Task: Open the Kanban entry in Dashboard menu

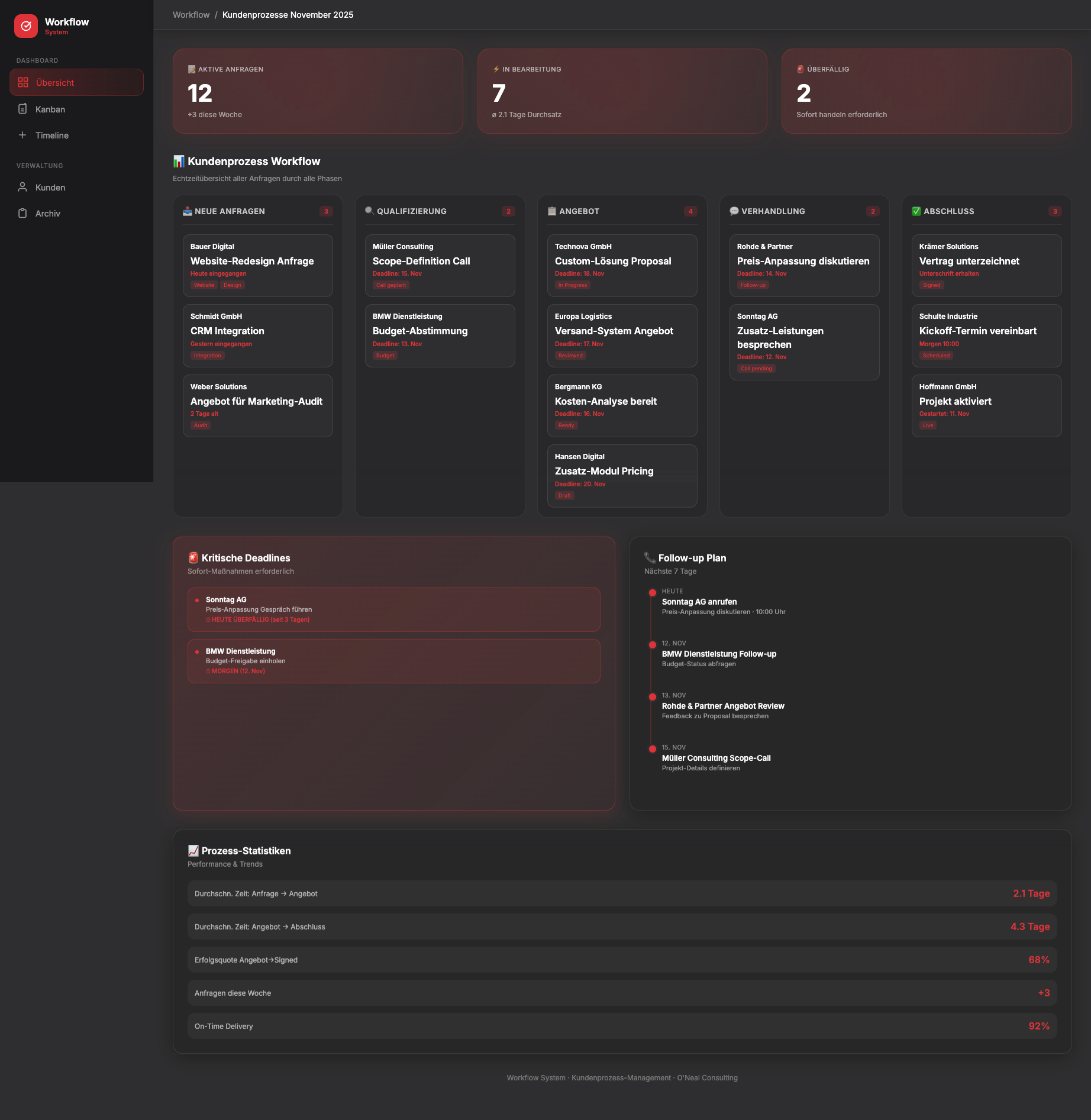Action: 50,109
